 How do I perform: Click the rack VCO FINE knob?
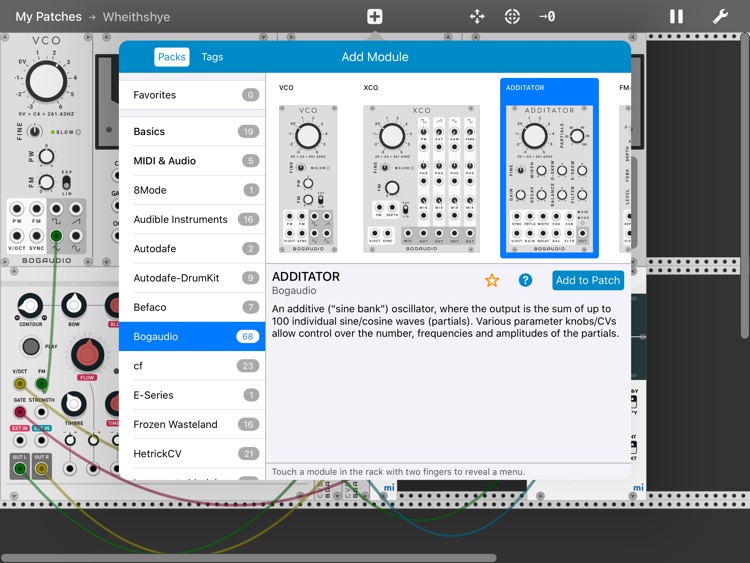[34, 131]
